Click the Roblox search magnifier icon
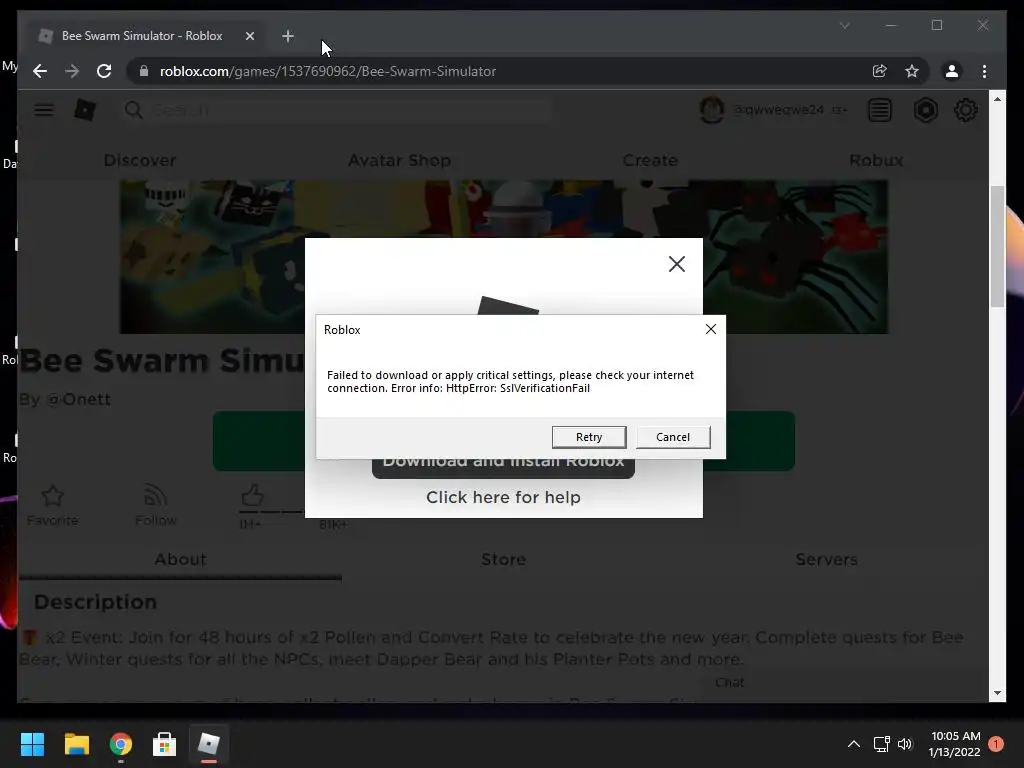The width and height of the screenshot is (1024, 768). tap(133, 110)
